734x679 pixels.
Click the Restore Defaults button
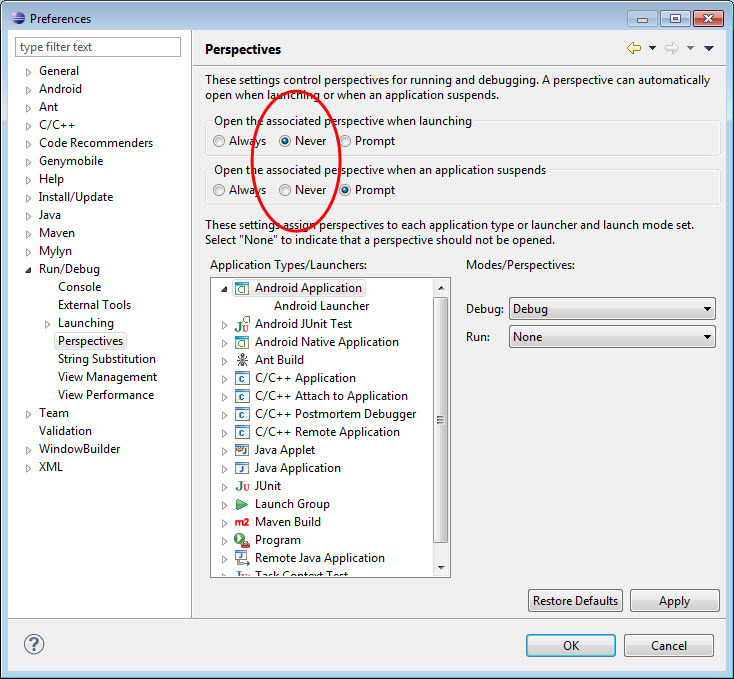click(575, 601)
